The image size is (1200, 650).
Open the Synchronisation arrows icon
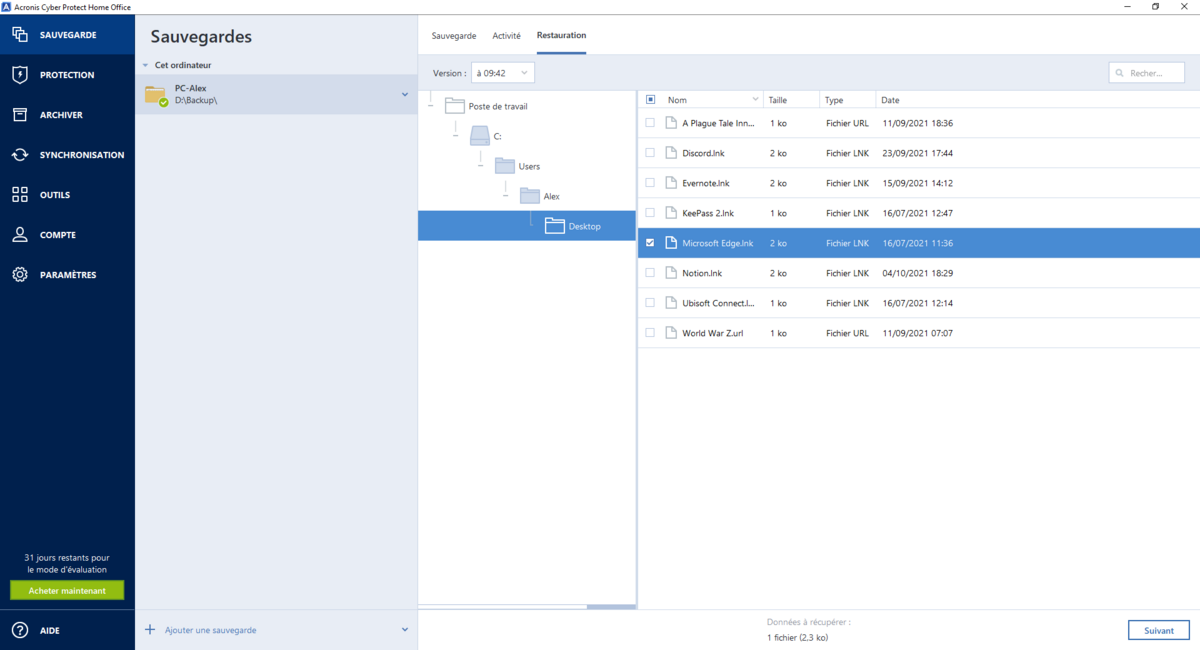pos(20,155)
